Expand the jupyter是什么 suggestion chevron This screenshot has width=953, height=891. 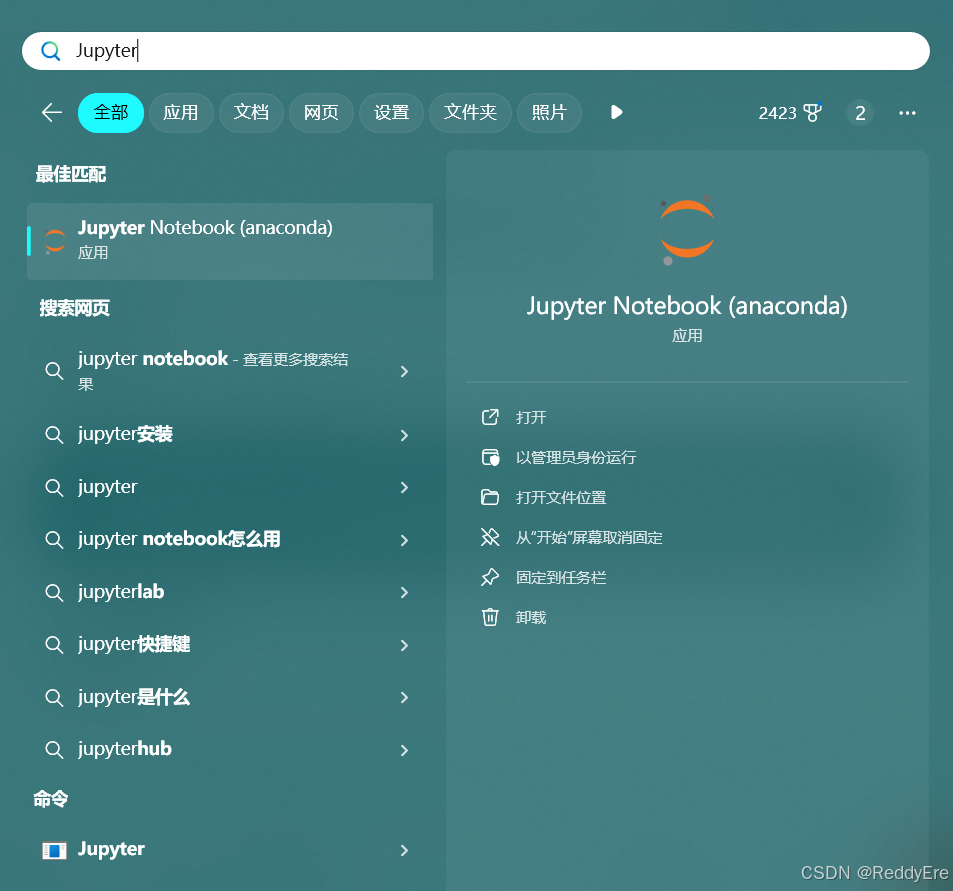click(x=404, y=698)
